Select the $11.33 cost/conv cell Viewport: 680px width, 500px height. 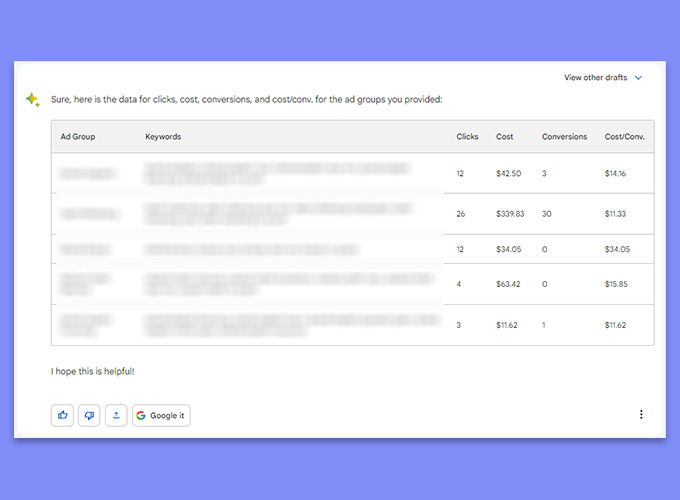pyautogui.click(x=615, y=214)
